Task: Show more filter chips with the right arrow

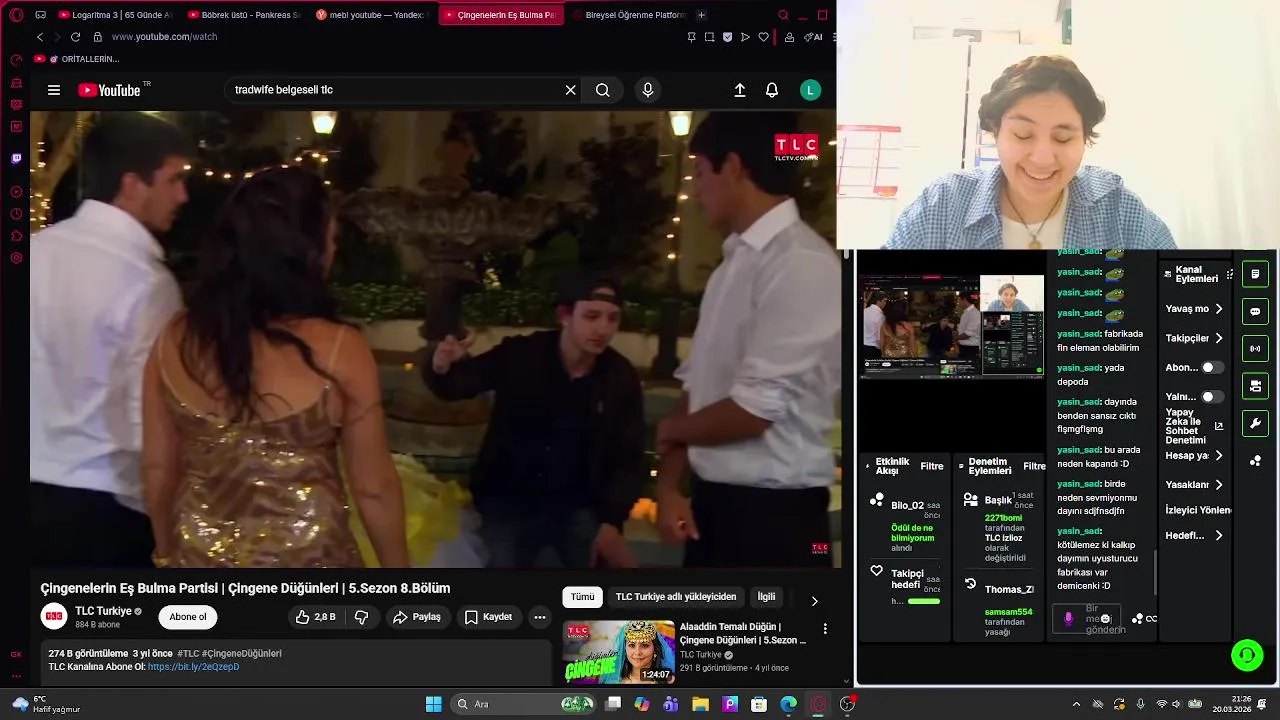Action: coord(814,601)
